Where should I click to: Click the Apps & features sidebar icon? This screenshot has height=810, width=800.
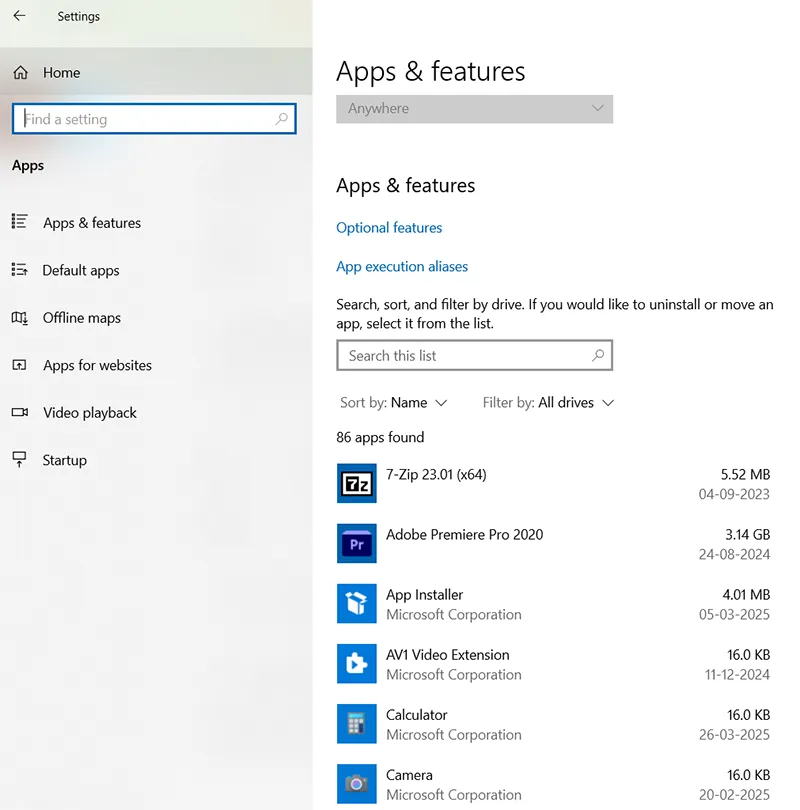[20, 222]
